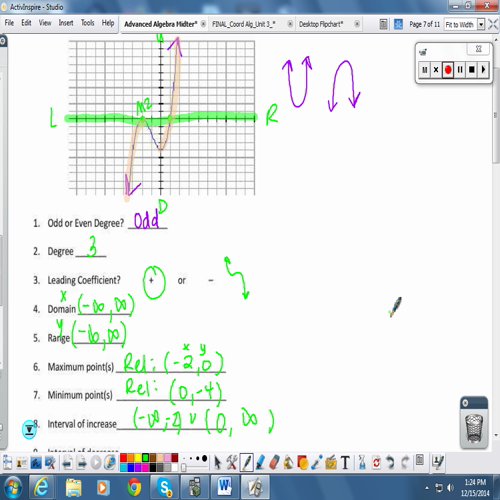Viewport: 500px width, 500px height.
Task: Toggle the Desktop Annotate icon
Action: point(36,463)
